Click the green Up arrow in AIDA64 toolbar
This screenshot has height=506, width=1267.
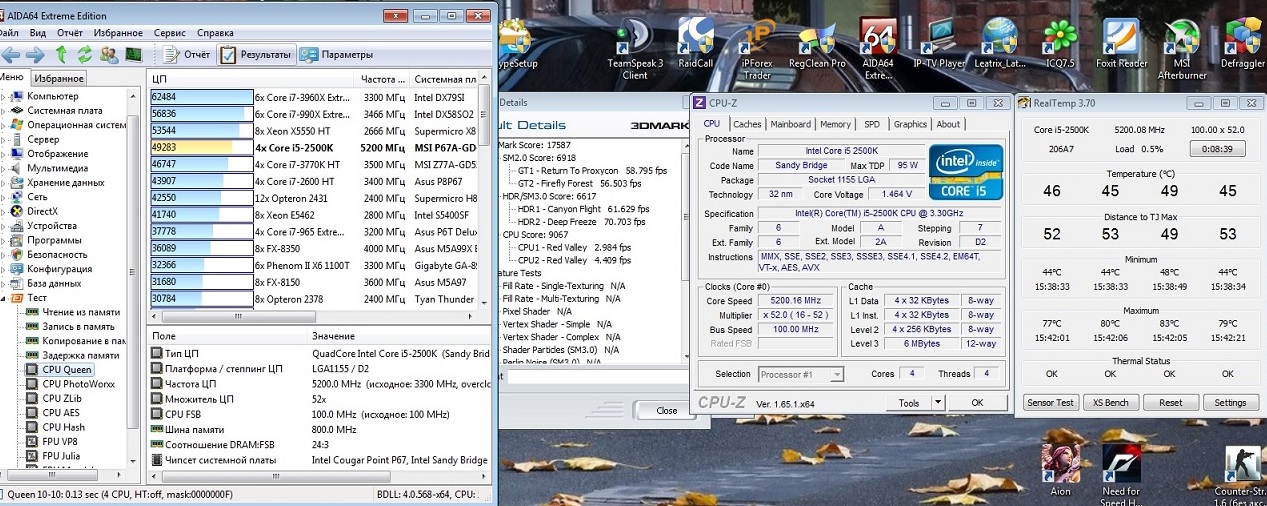(61, 54)
